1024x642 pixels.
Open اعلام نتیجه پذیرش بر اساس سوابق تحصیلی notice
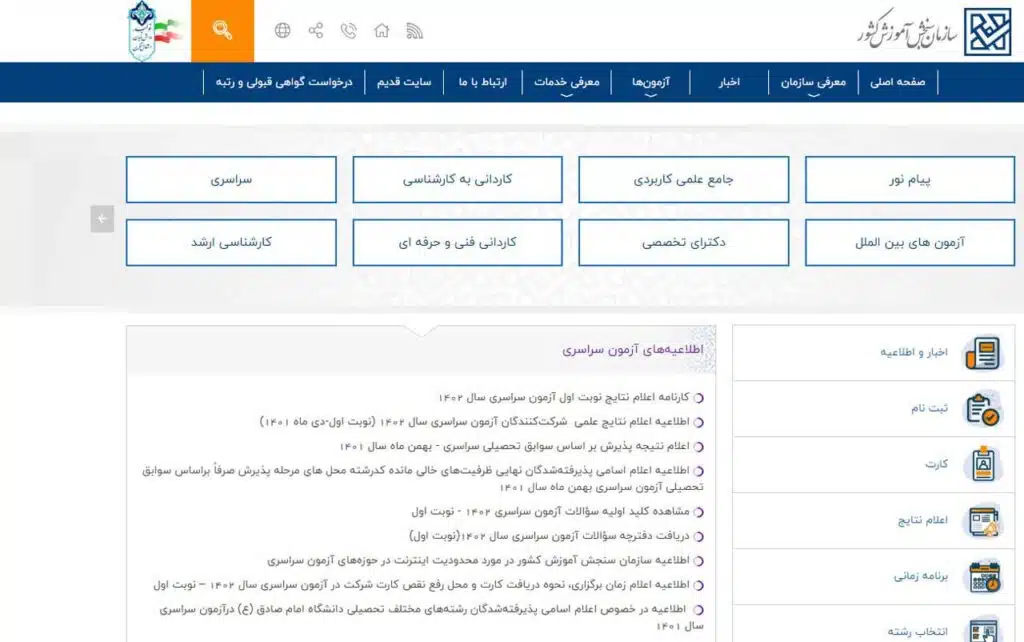click(515, 446)
